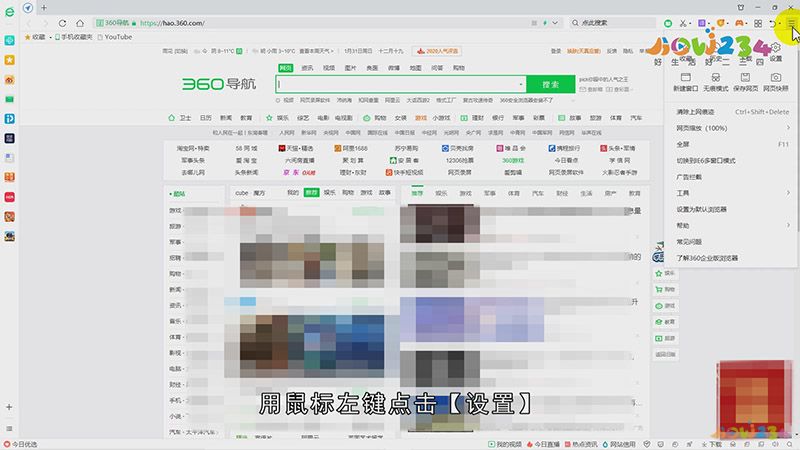Click the browser search box at top right

612,23
